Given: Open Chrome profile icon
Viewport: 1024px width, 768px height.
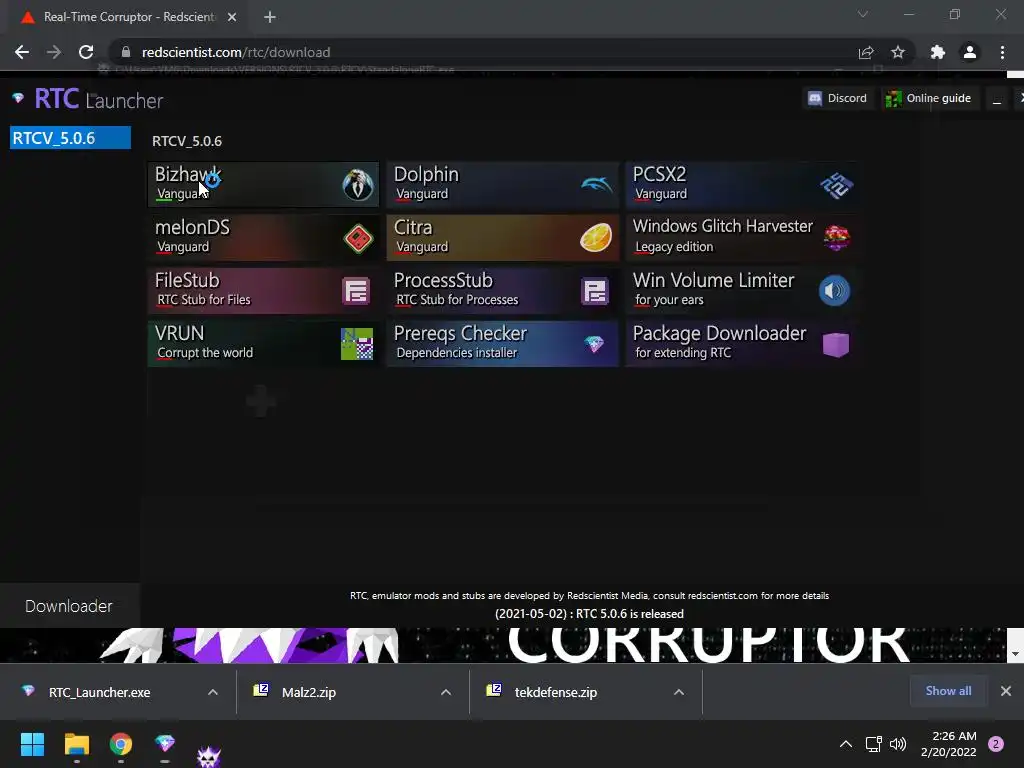Looking at the screenshot, I should [x=970, y=52].
